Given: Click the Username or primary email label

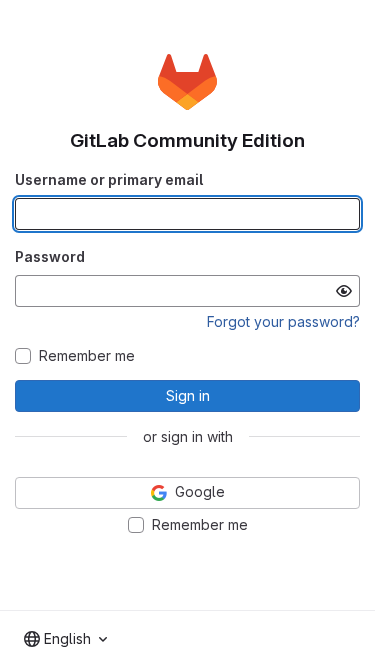Looking at the screenshot, I should pos(109,180).
